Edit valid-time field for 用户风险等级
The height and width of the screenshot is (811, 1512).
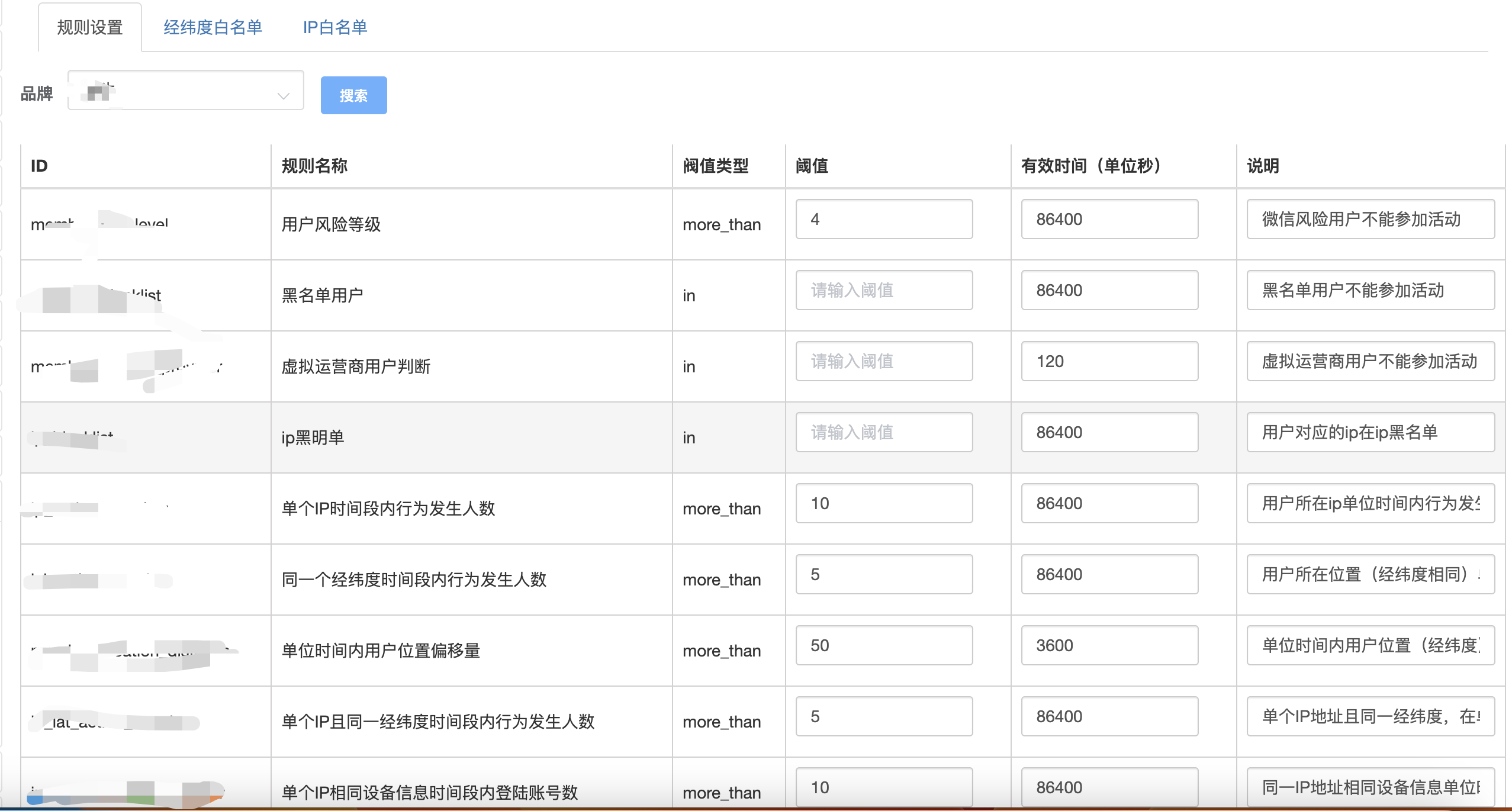[1109, 219]
